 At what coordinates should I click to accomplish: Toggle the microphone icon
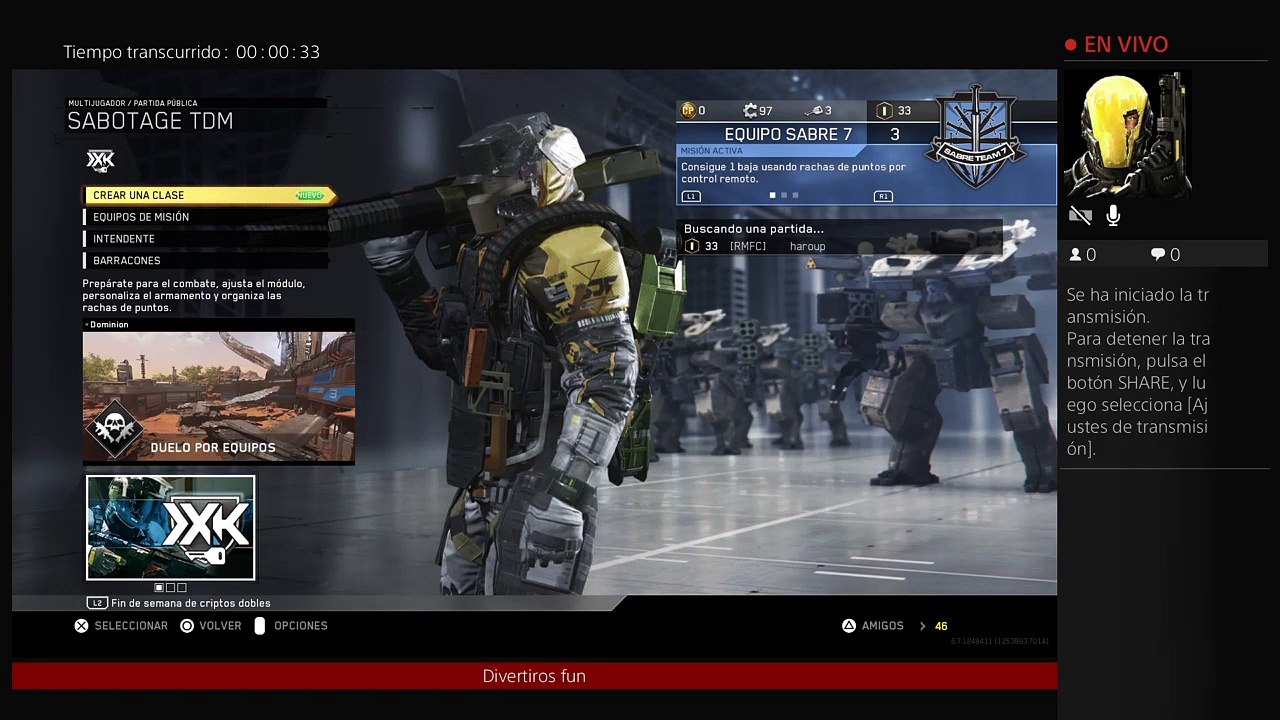pos(1113,215)
